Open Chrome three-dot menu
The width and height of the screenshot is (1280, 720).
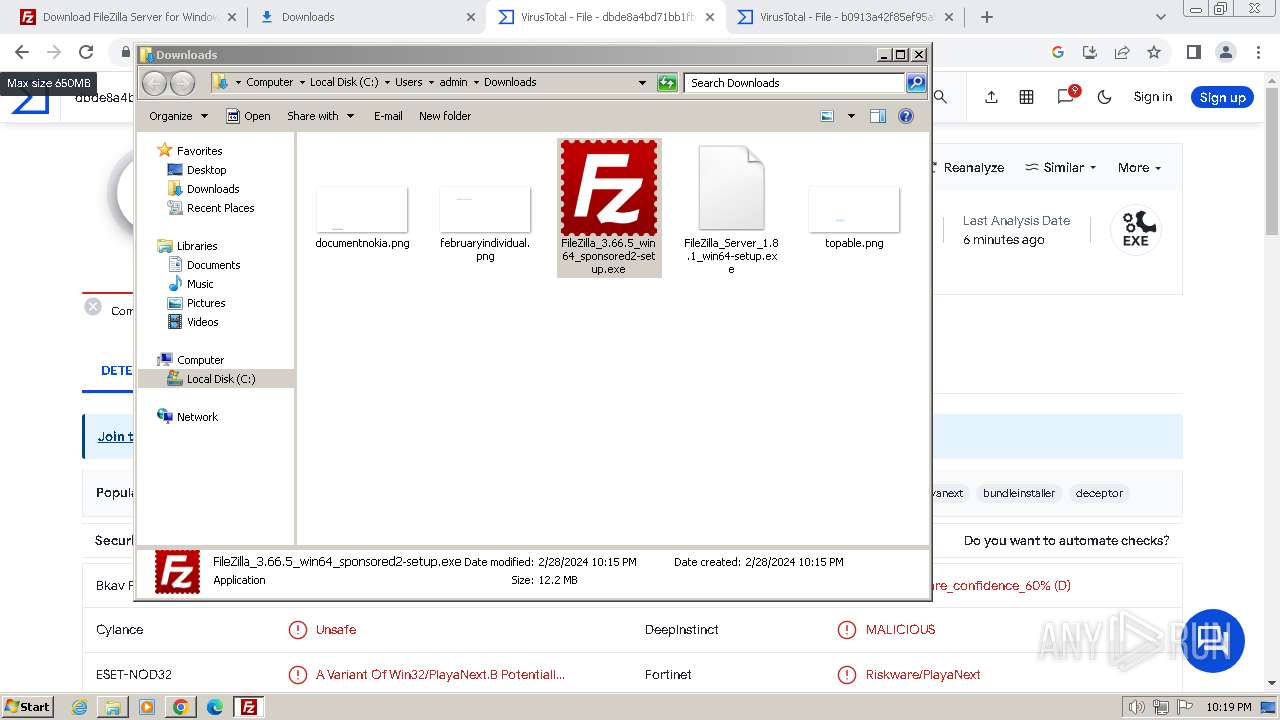[x=1257, y=52]
